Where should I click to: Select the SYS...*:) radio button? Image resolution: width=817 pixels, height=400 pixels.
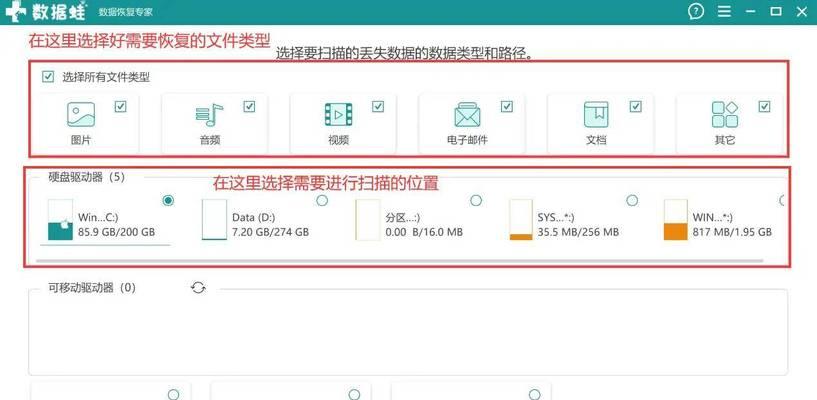coord(632,201)
